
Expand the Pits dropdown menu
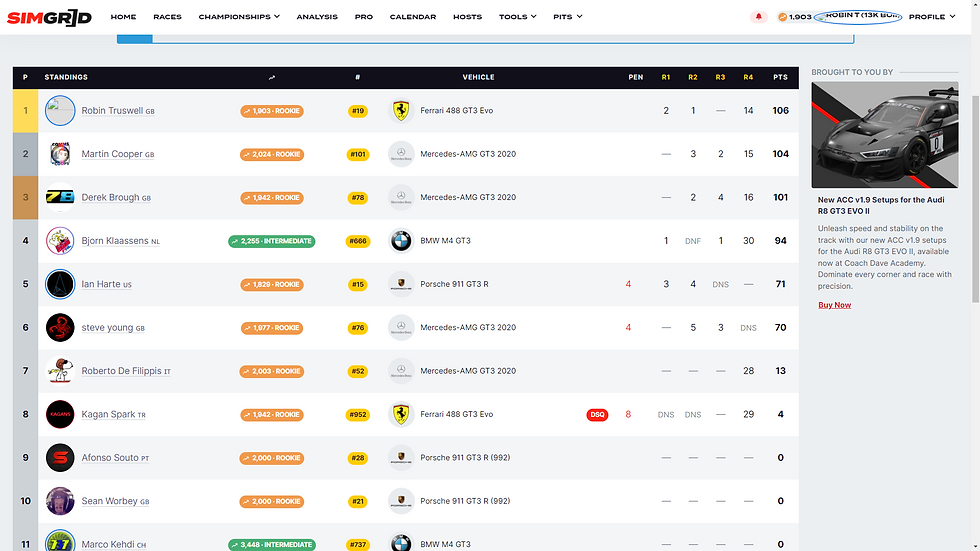coord(568,17)
